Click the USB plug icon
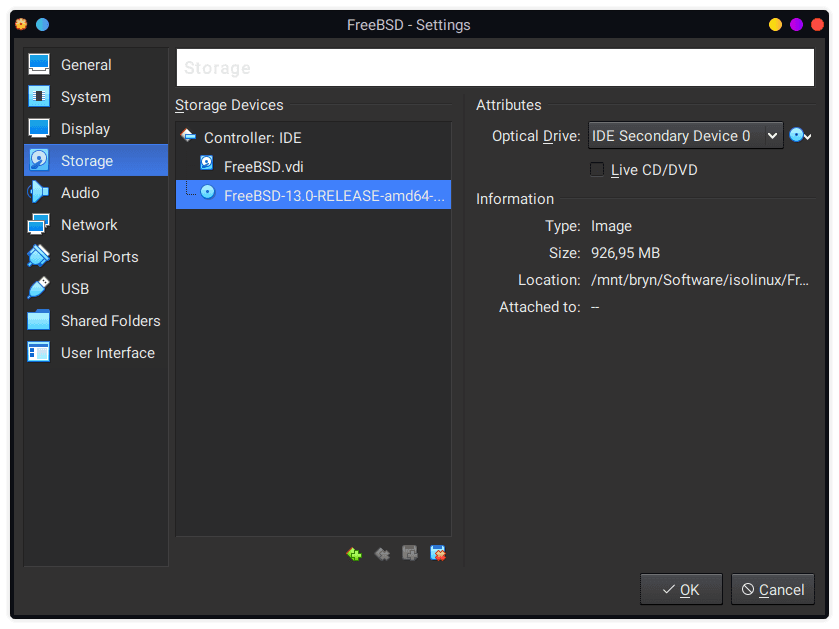Screen dimensions: 839x629 click(39, 289)
